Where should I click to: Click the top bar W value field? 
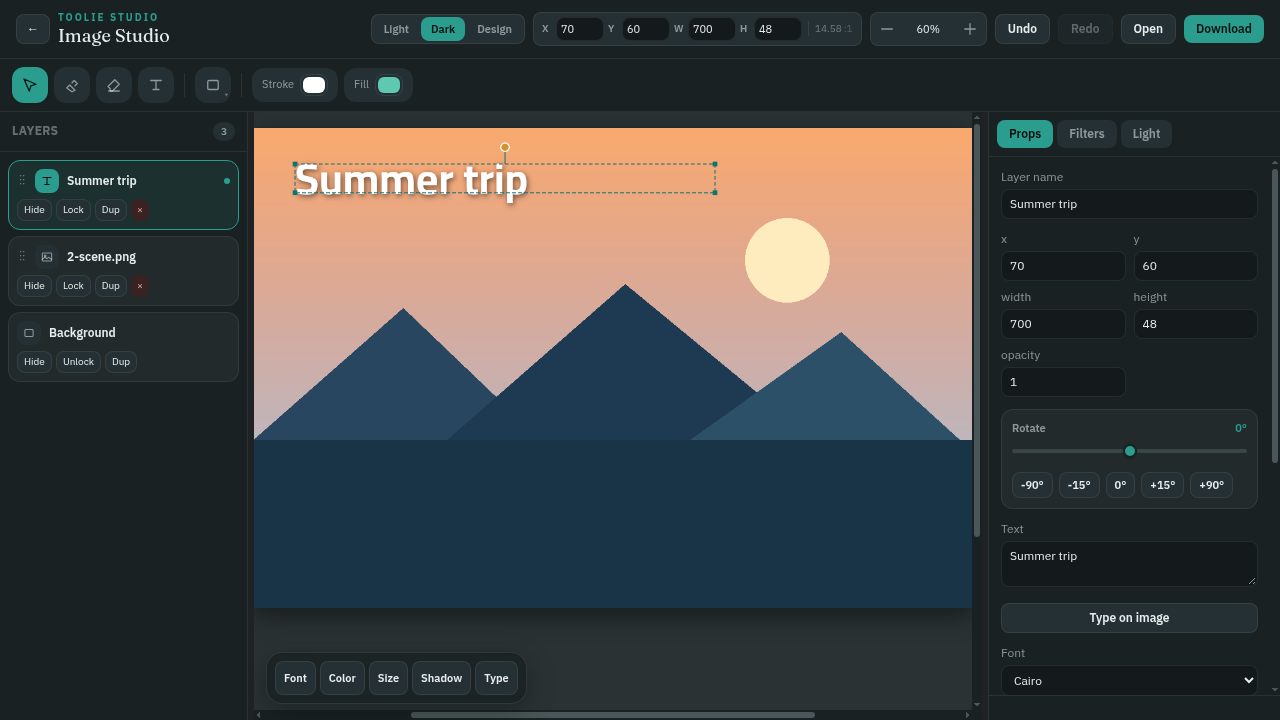(712, 29)
